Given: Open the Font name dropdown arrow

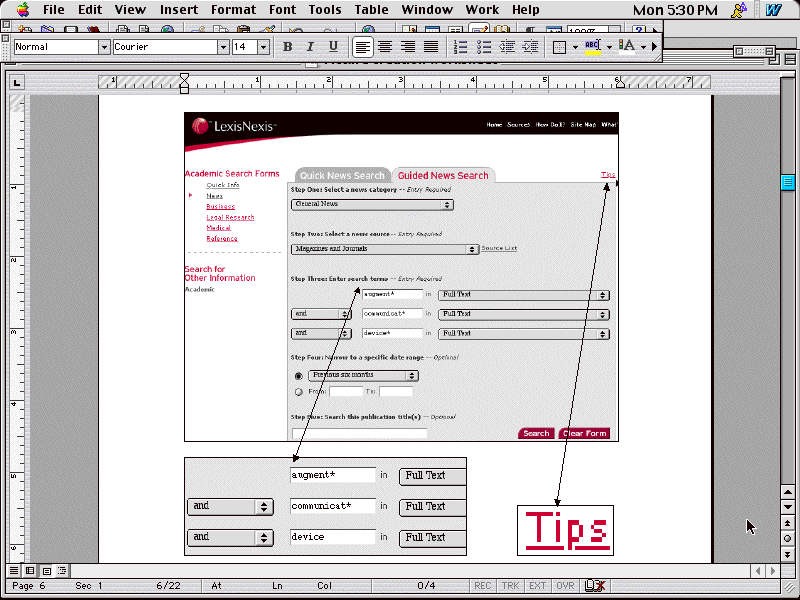Looking at the screenshot, I should click(x=223, y=47).
